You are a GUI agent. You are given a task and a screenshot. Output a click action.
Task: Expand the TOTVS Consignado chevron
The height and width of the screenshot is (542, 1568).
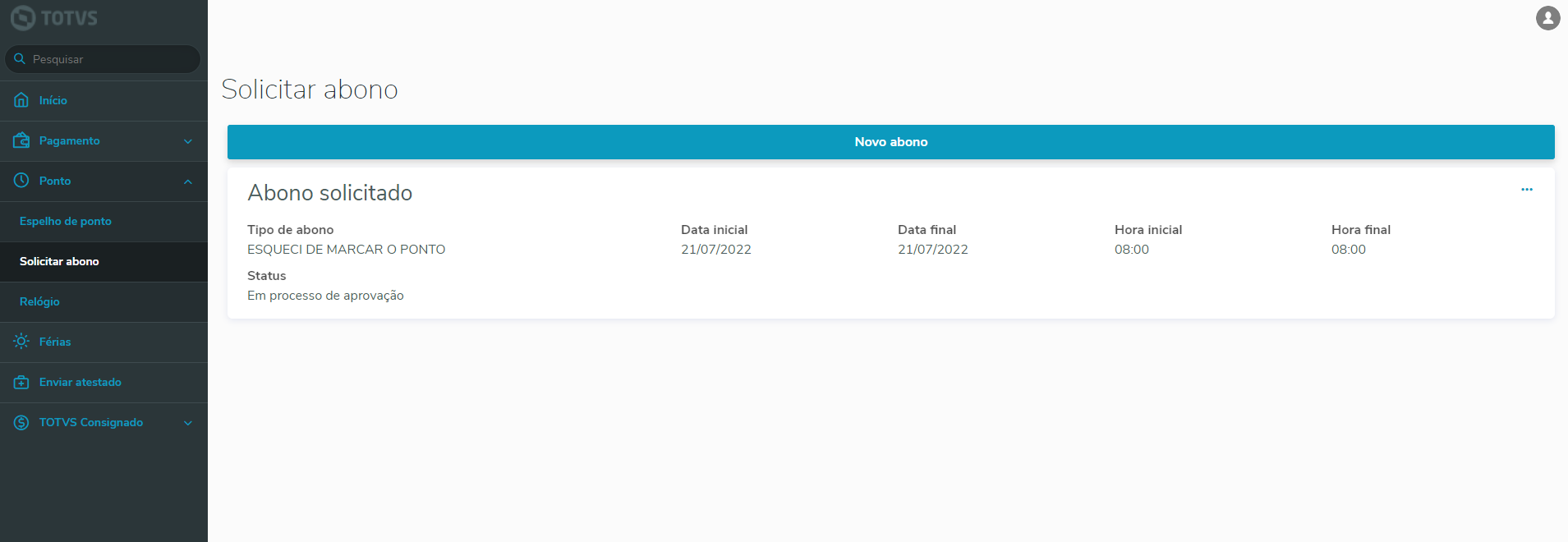188,423
